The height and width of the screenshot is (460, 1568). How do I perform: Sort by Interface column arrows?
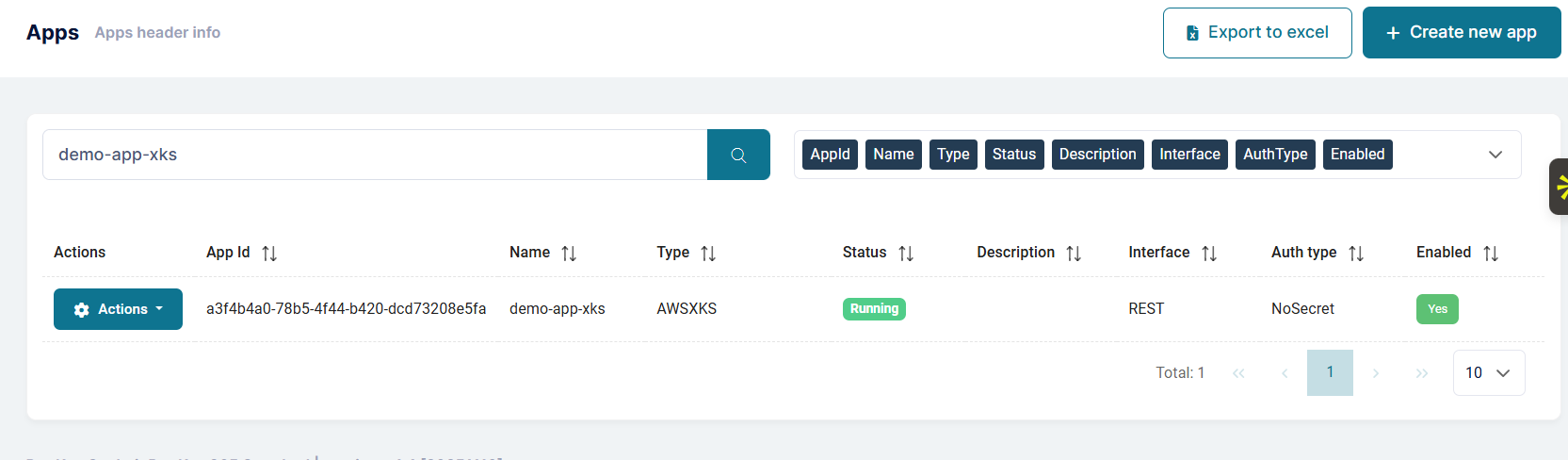tap(1209, 253)
